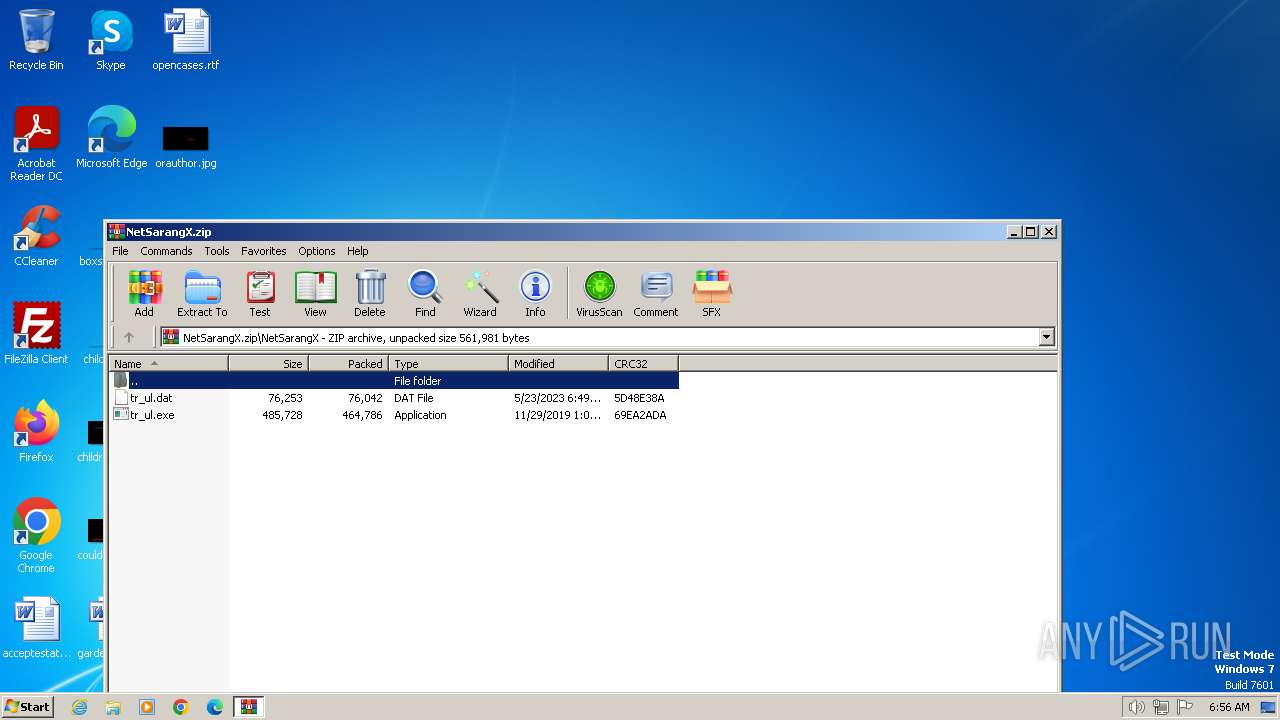
Task: Select the tr_ul.dat file row
Action: pos(394,398)
